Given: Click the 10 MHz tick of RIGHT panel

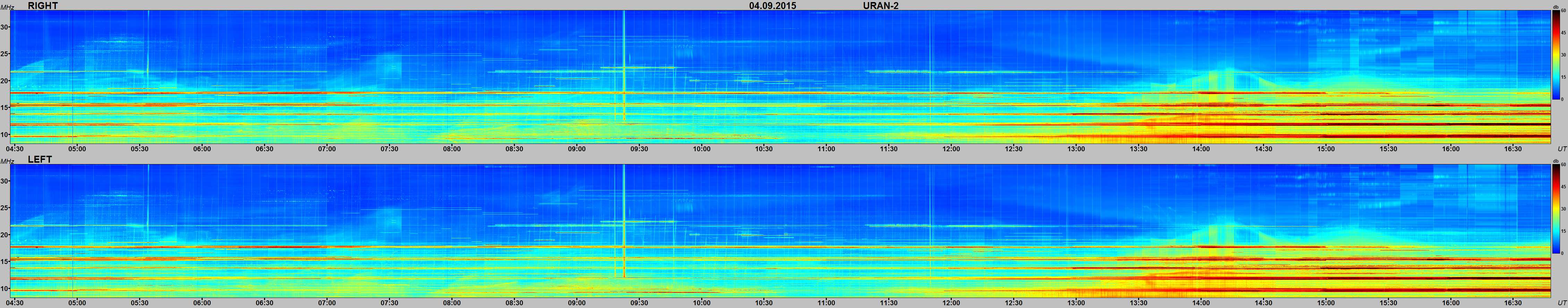Looking at the screenshot, I should tap(4, 135).
